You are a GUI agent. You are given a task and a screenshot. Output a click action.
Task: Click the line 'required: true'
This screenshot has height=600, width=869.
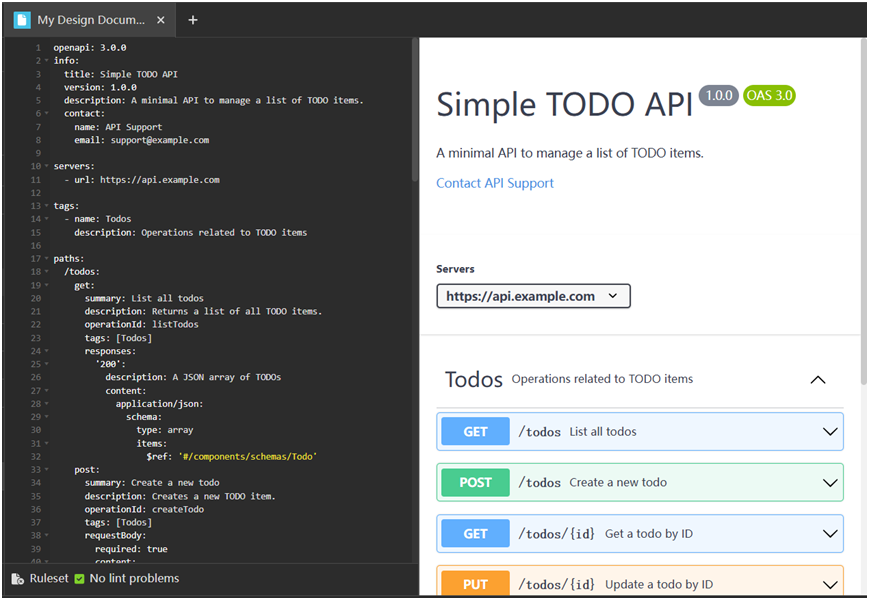(131, 549)
